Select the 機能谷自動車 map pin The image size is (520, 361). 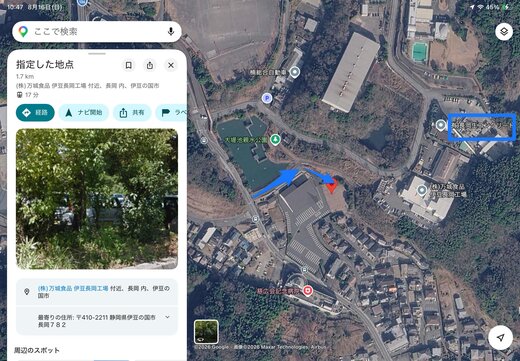(x=294, y=72)
